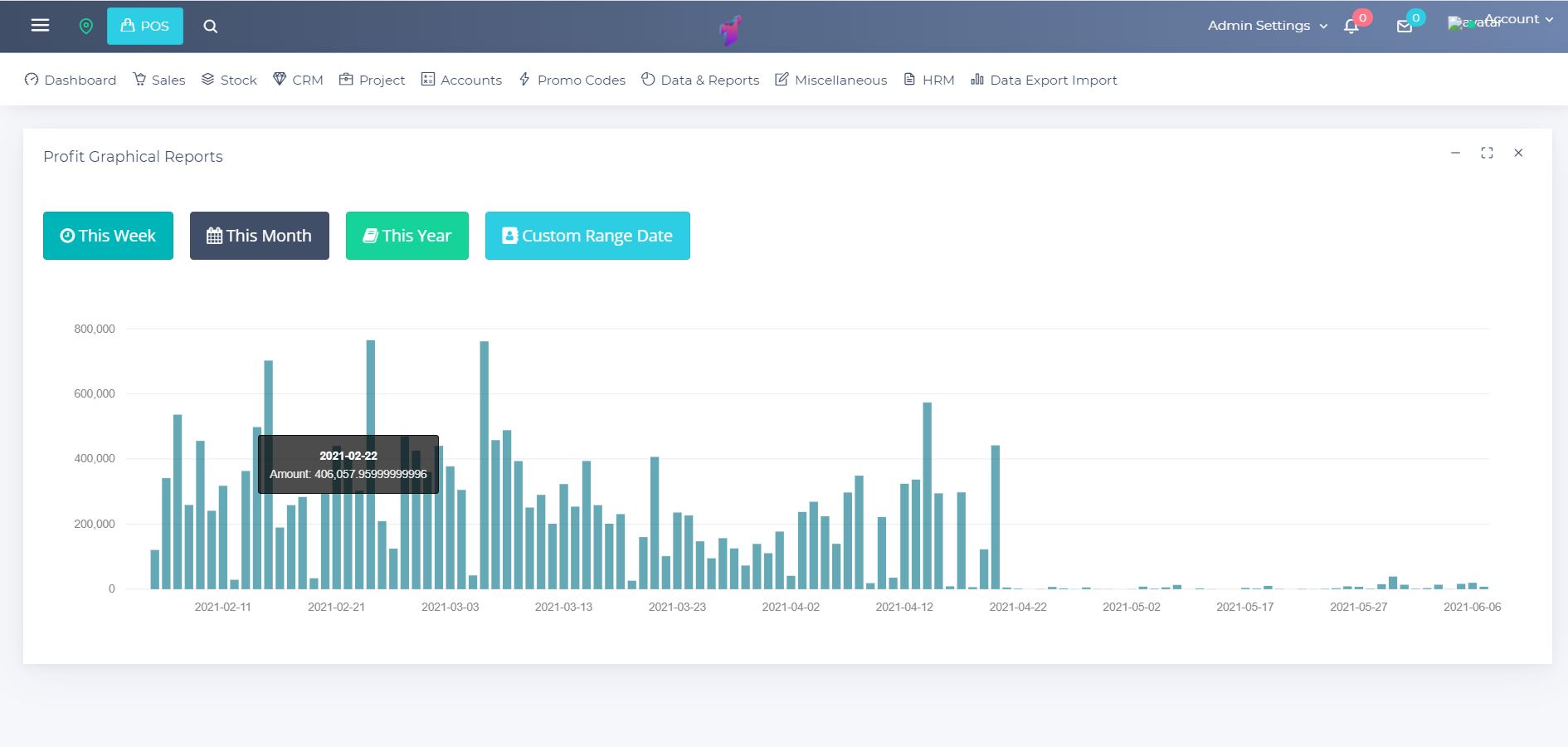This screenshot has height=747, width=1568.
Task: Open the mail envelope icon
Action: 1405,27
